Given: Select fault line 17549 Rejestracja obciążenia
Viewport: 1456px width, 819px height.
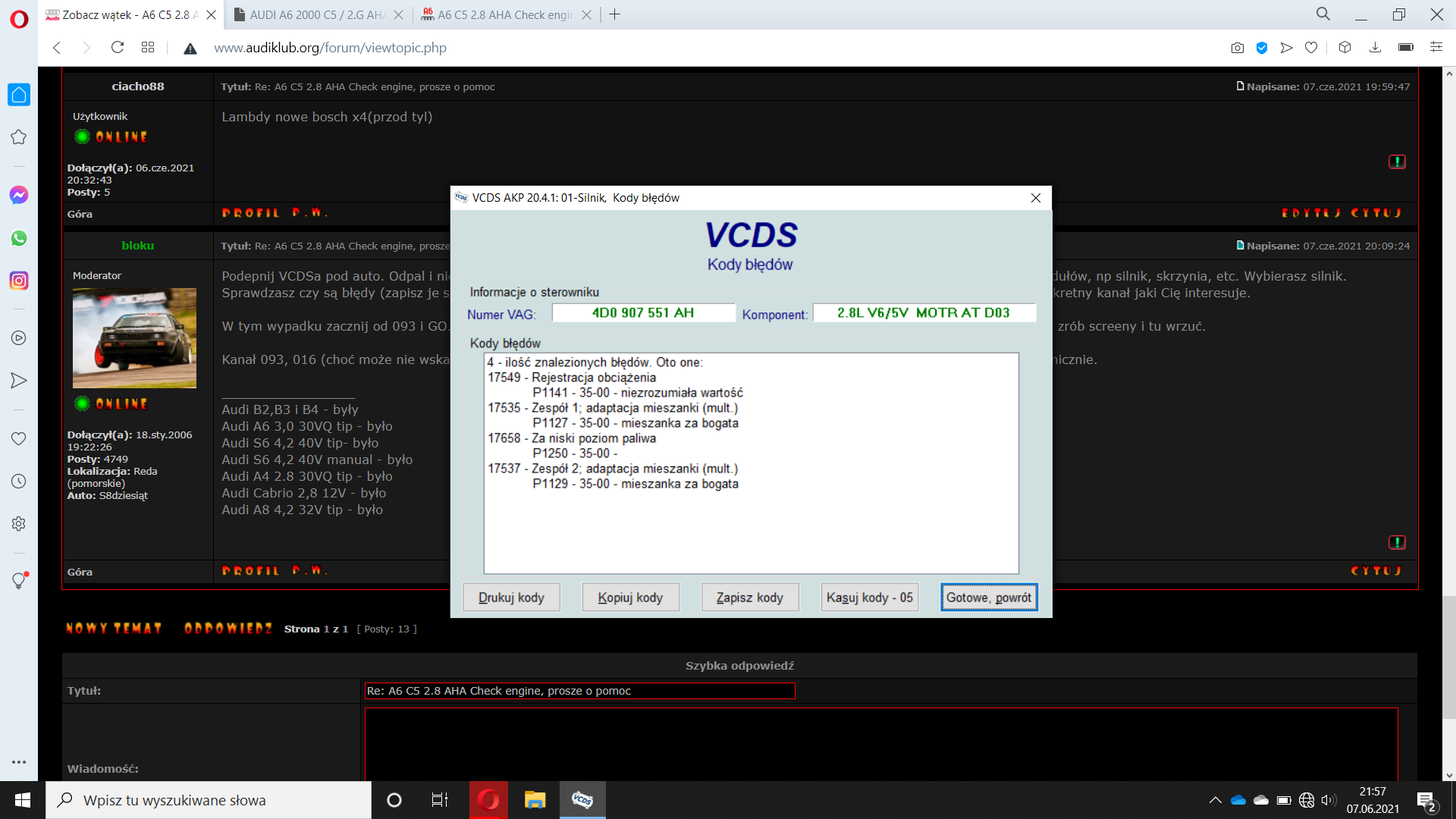Looking at the screenshot, I should coord(572,378).
